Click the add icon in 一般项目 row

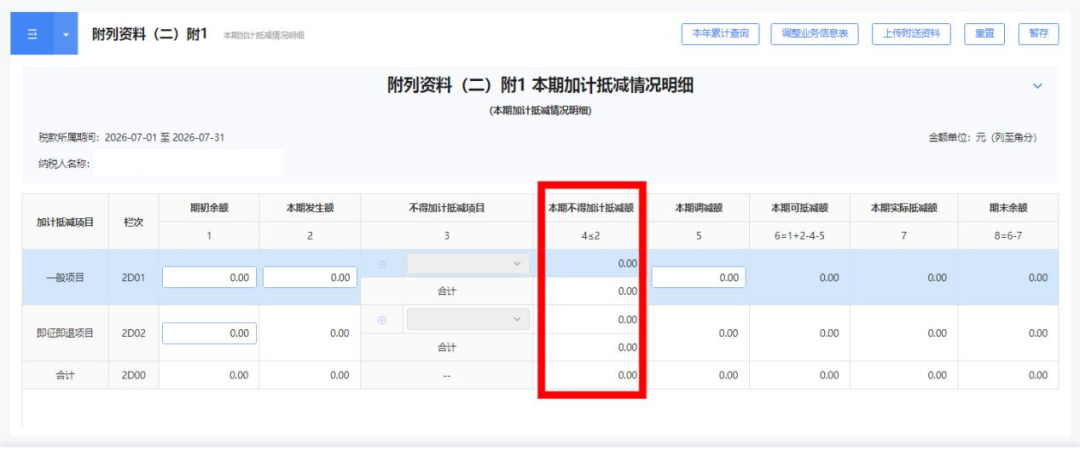pyautogui.click(x=382, y=264)
